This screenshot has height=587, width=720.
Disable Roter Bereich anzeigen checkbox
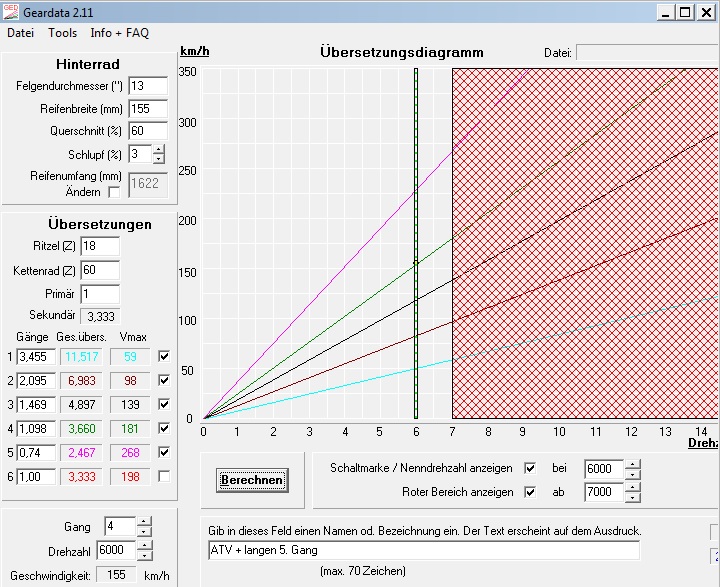click(530, 492)
